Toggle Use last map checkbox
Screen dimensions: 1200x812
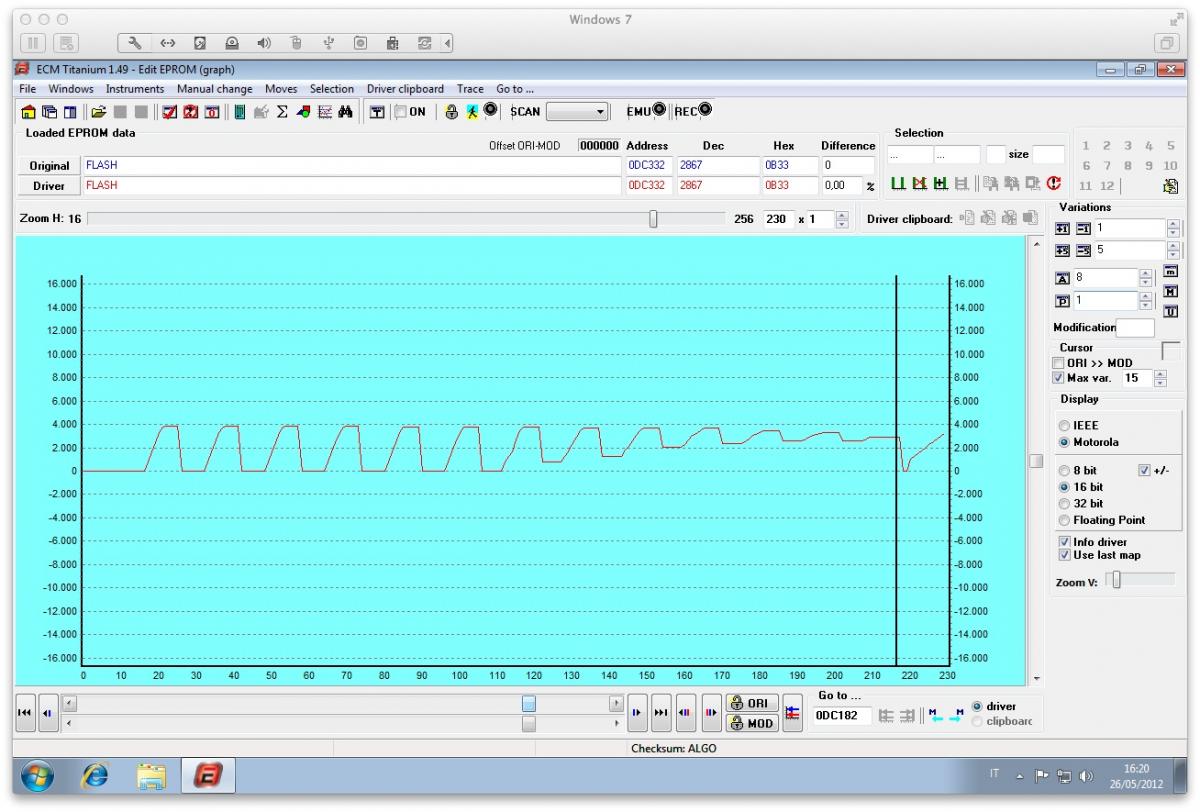(1065, 555)
